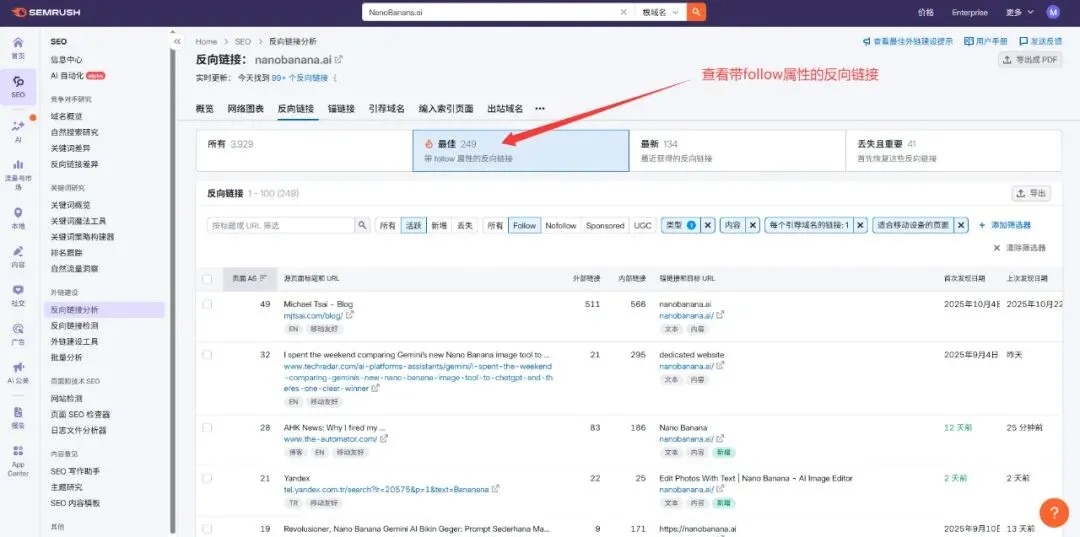The width and height of the screenshot is (1080, 537).
Task: Select the 所有 3,929 backlinks card
Action: [x=304, y=151]
